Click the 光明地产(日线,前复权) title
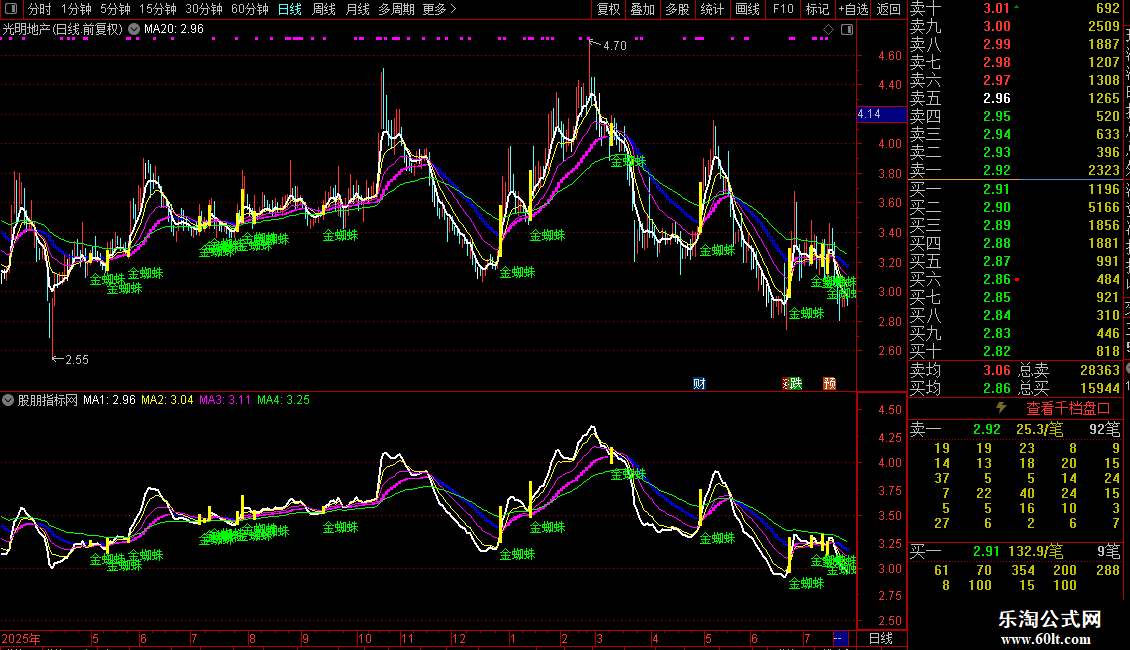Image resolution: width=1130 pixels, height=650 pixels. click(x=63, y=30)
